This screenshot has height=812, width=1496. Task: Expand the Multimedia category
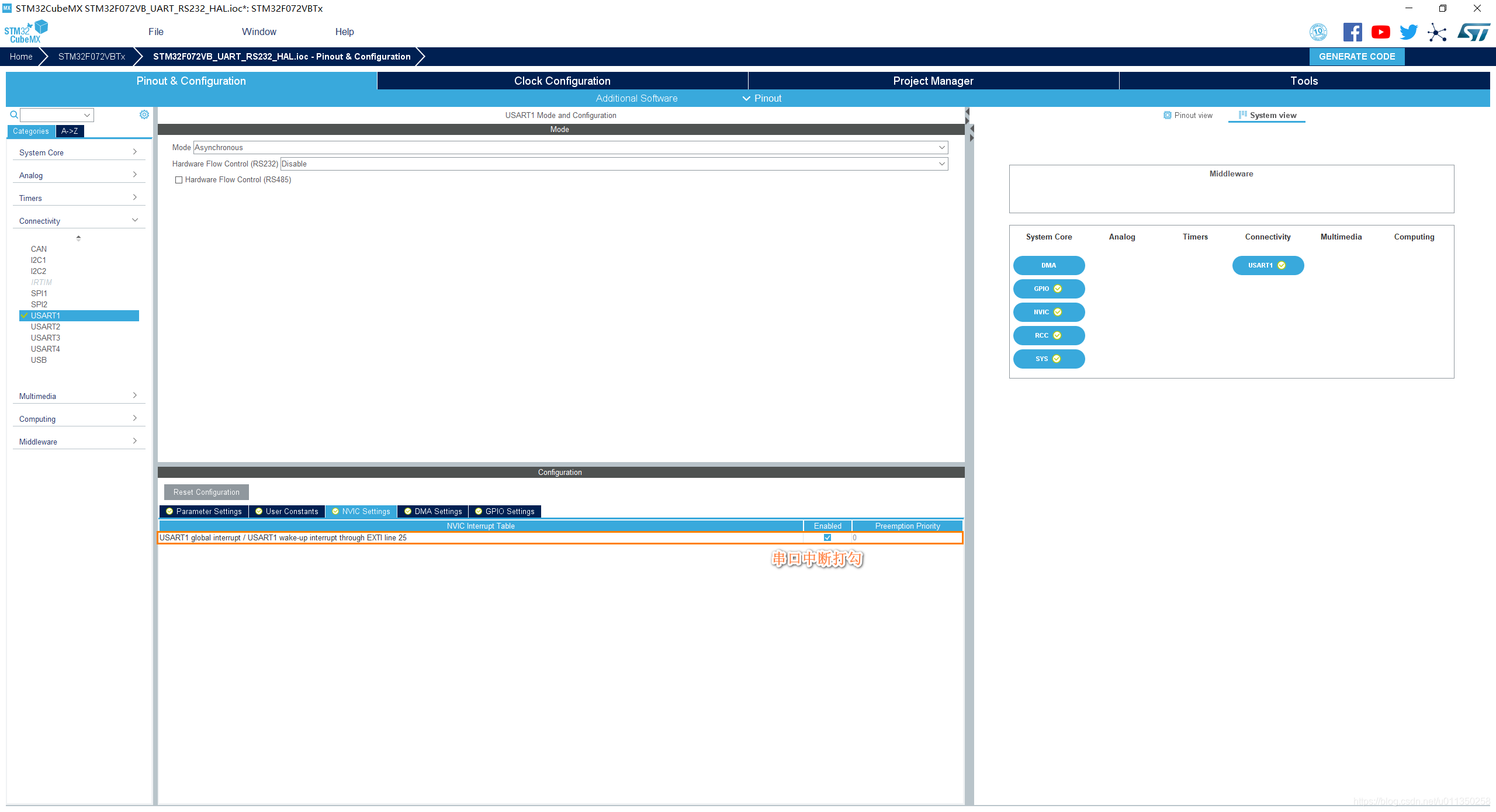pos(78,396)
